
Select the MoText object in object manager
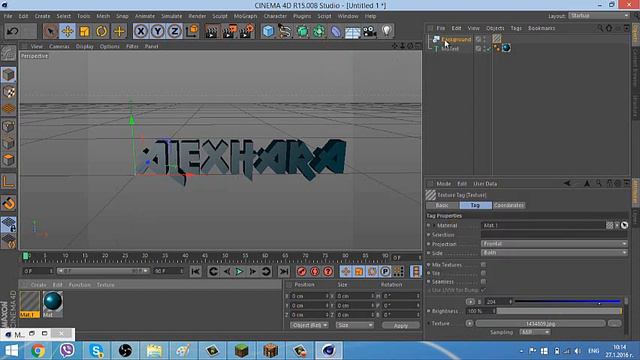pyautogui.click(x=450, y=49)
